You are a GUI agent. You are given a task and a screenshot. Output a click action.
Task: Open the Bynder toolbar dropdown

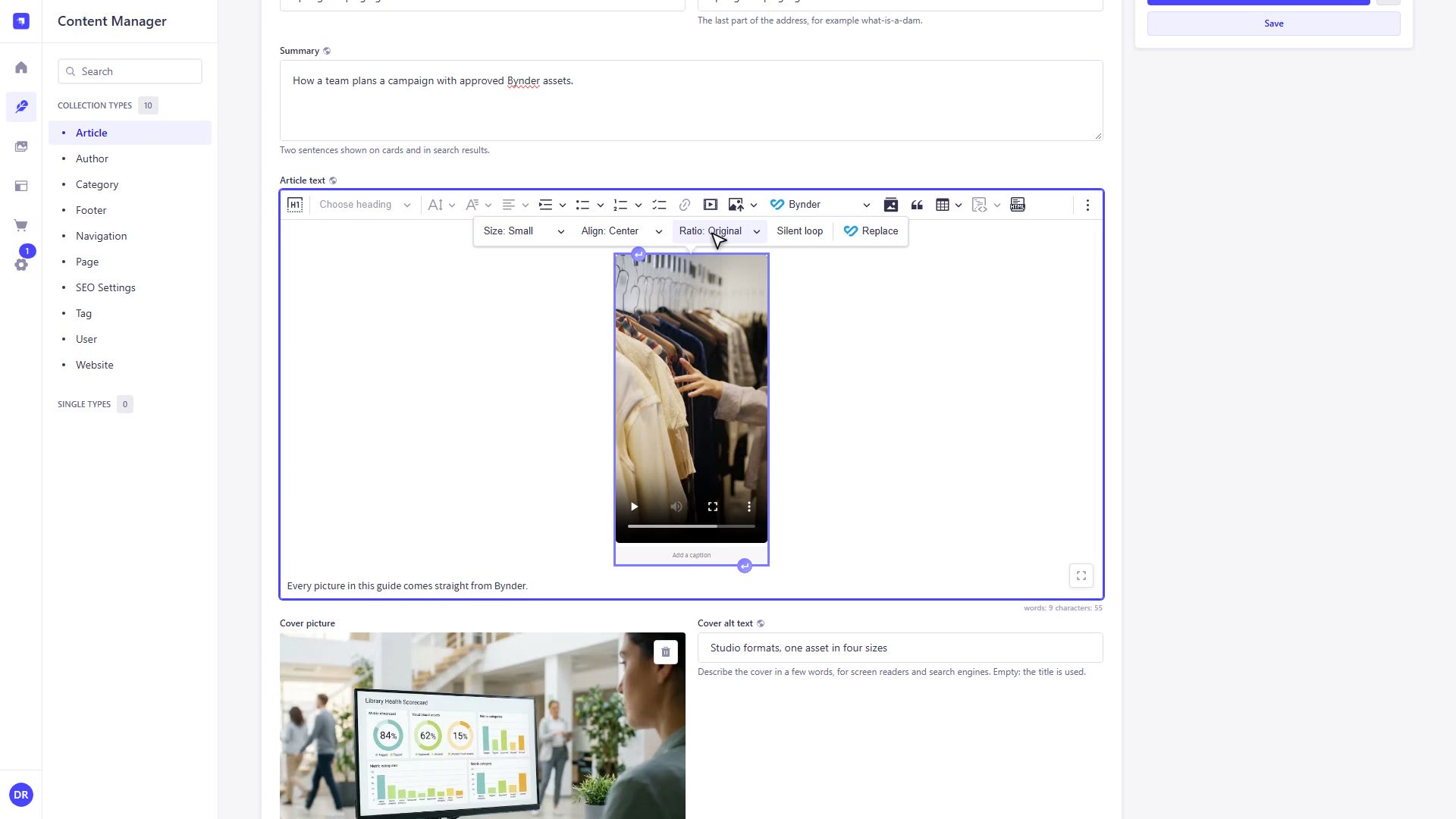820,205
